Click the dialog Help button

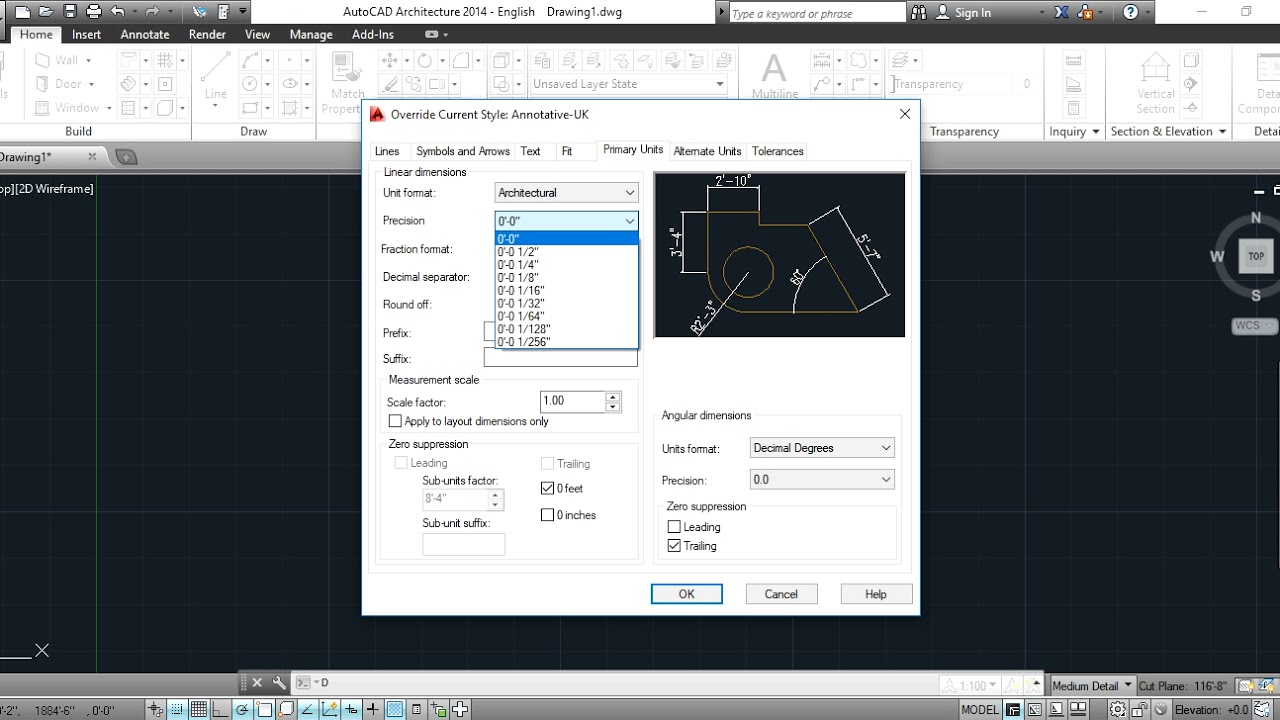[876, 594]
